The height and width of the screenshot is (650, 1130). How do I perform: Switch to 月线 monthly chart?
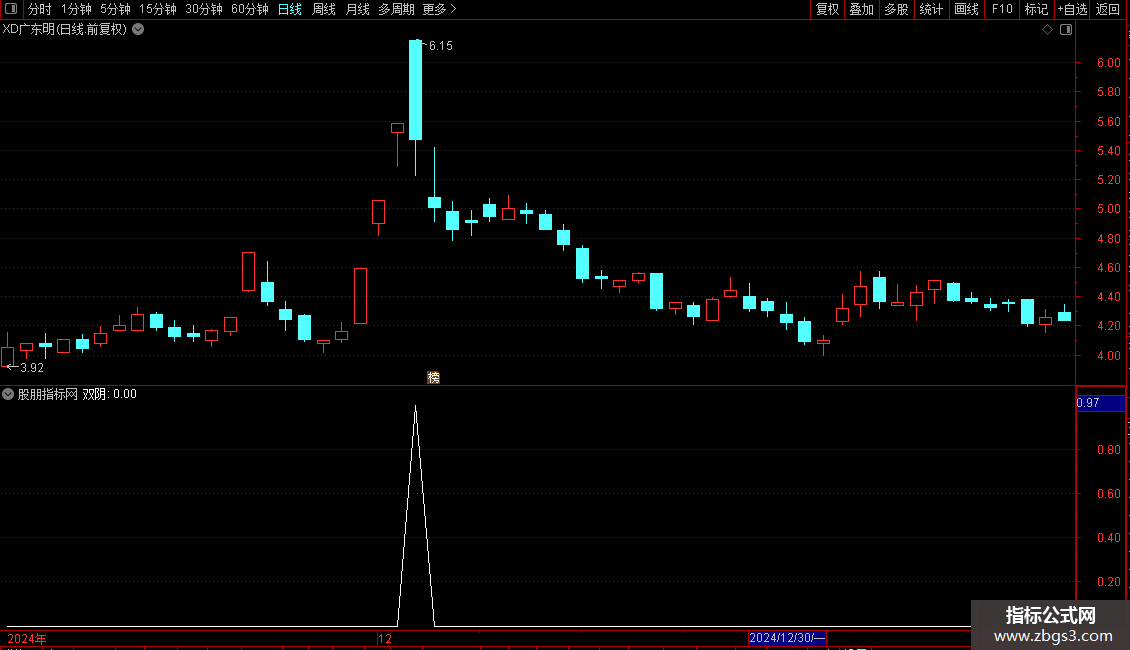click(x=357, y=9)
